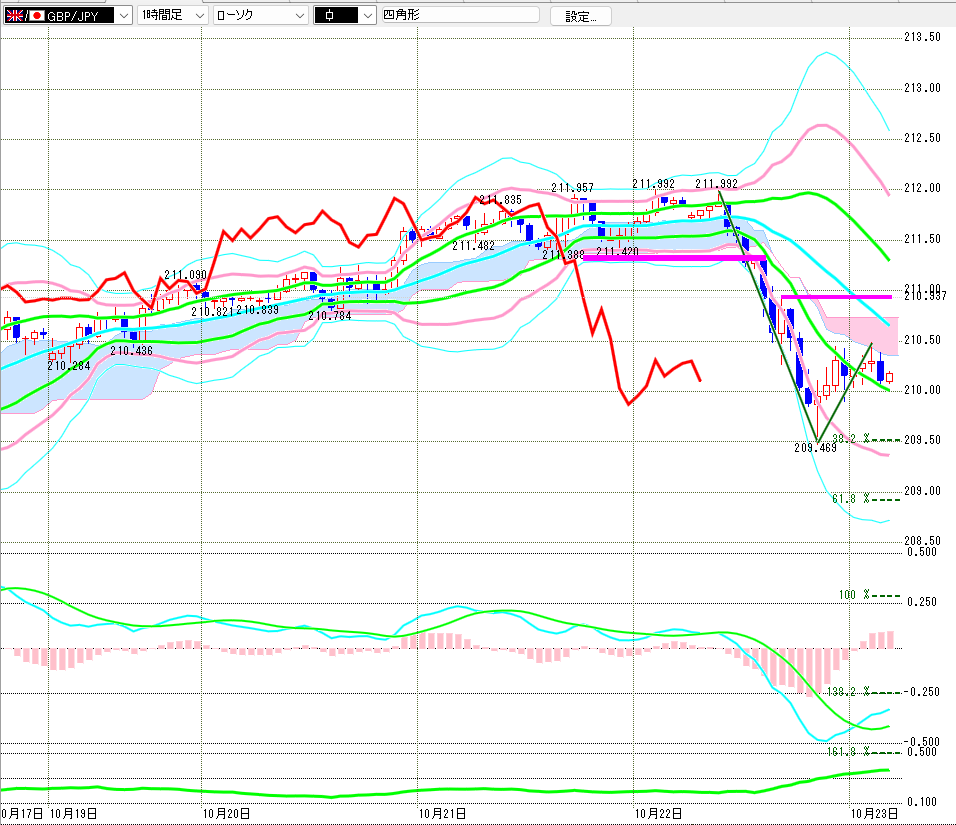This screenshot has height=825, width=956.
Task: Open the 設定... settings button
Action: tap(580, 16)
